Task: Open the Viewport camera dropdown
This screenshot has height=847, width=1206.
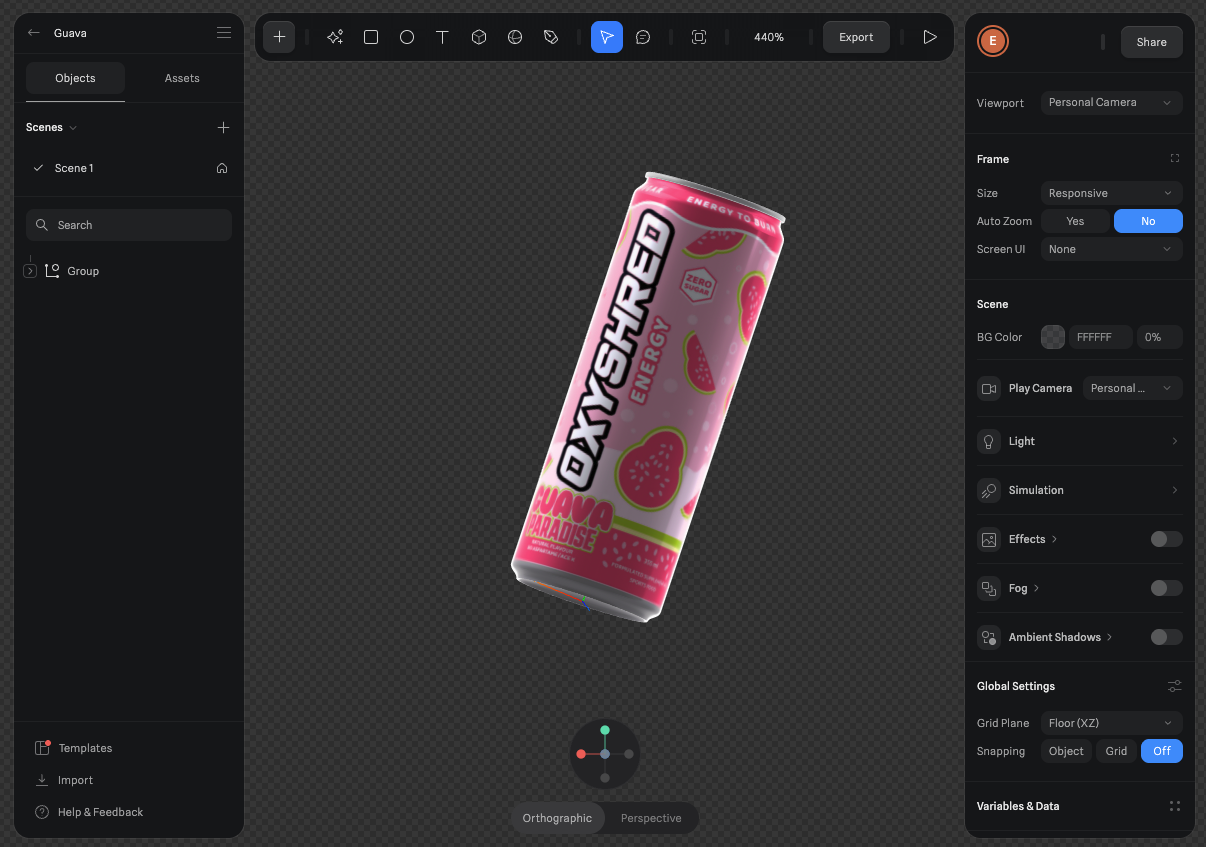Action: point(1111,102)
